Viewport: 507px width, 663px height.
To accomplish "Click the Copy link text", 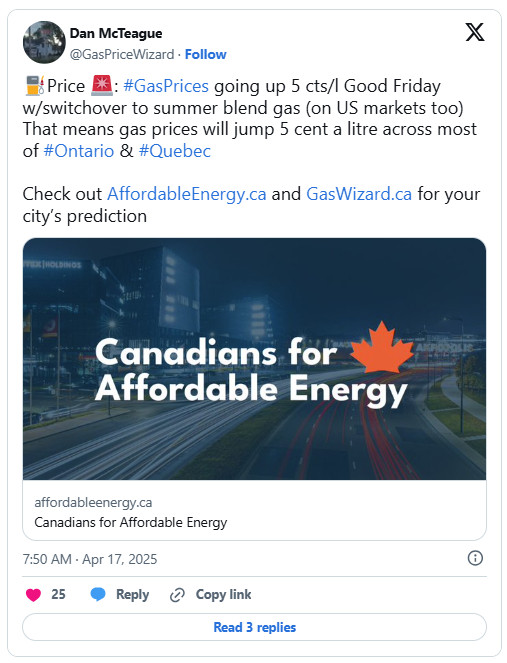I will tap(223, 595).
